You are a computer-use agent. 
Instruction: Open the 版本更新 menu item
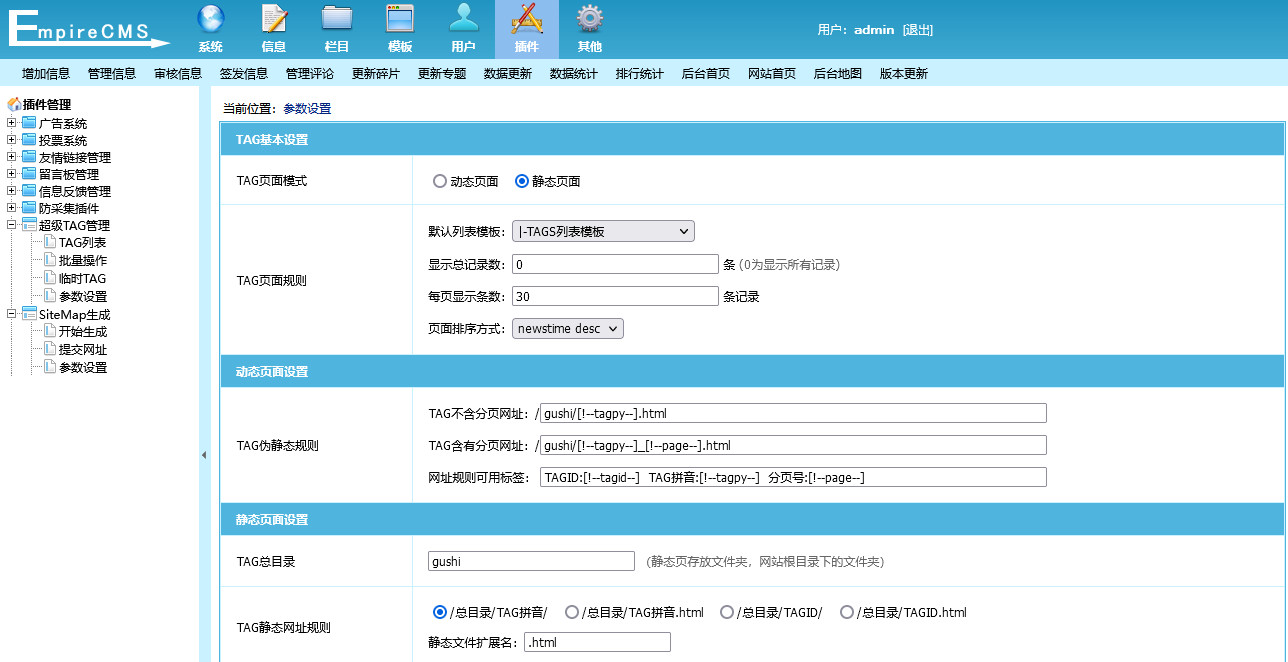coord(904,73)
